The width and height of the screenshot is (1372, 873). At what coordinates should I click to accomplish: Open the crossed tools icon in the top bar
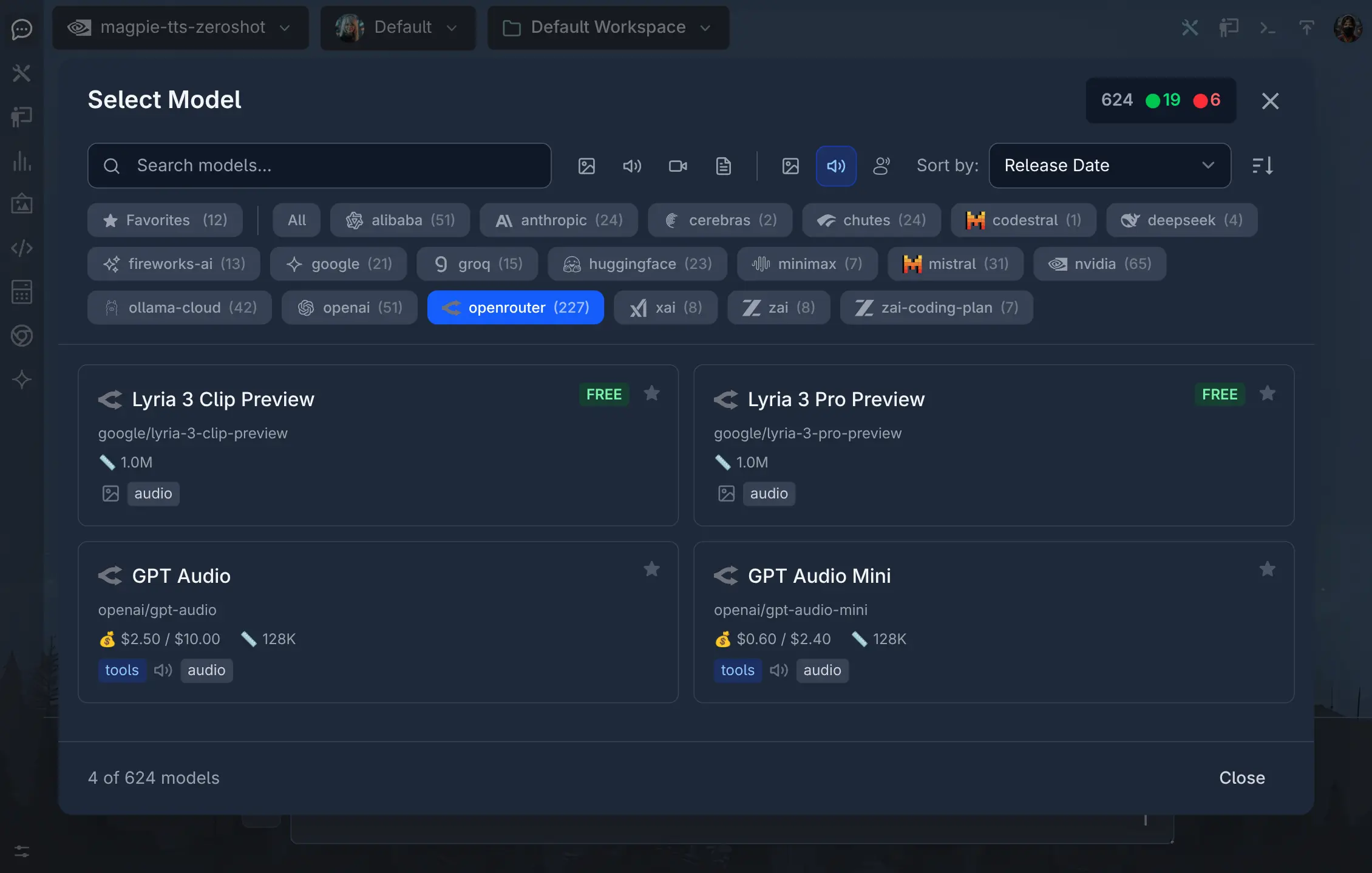(x=1190, y=27)
